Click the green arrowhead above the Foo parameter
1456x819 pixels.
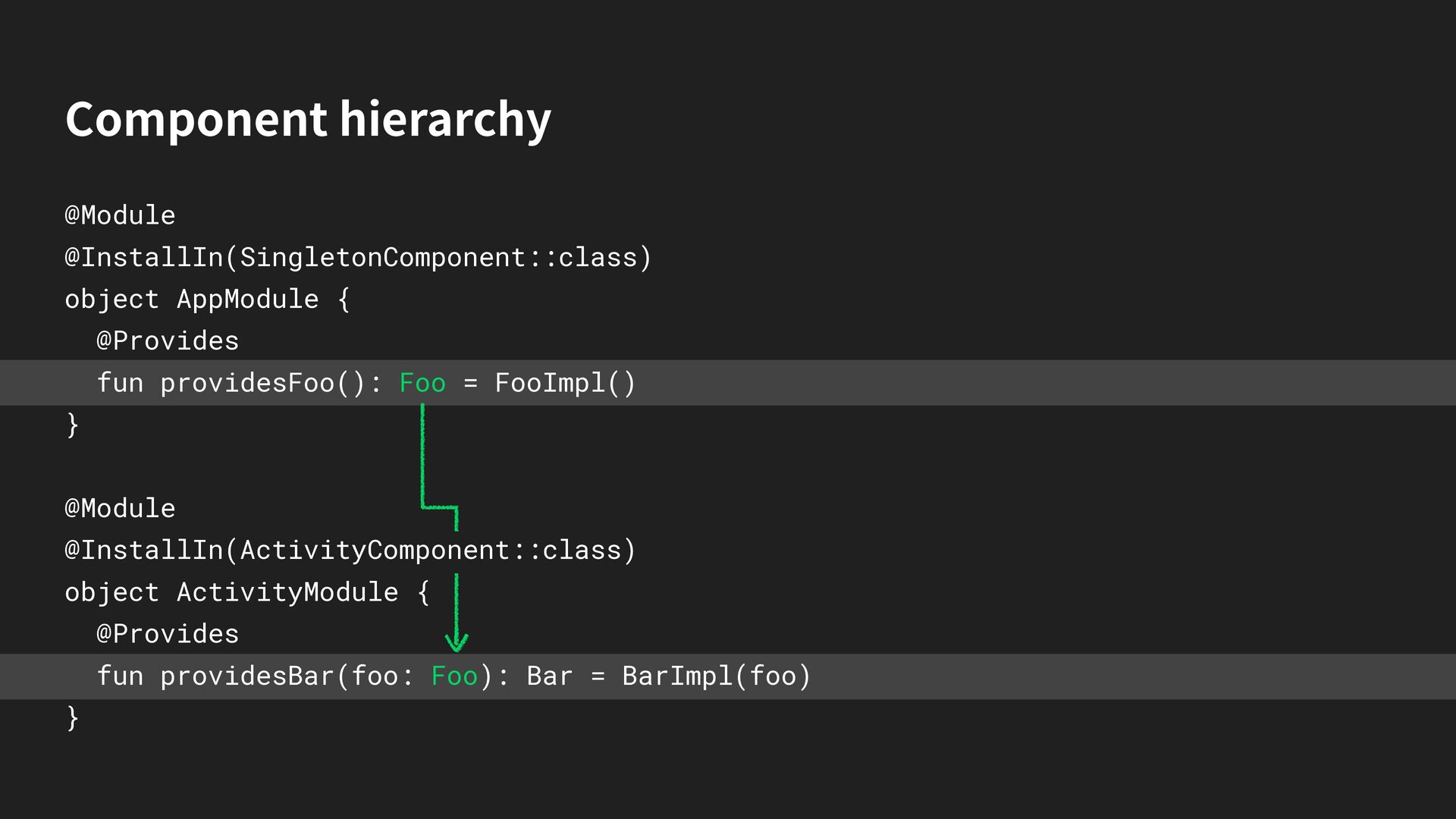coord(457,643)
